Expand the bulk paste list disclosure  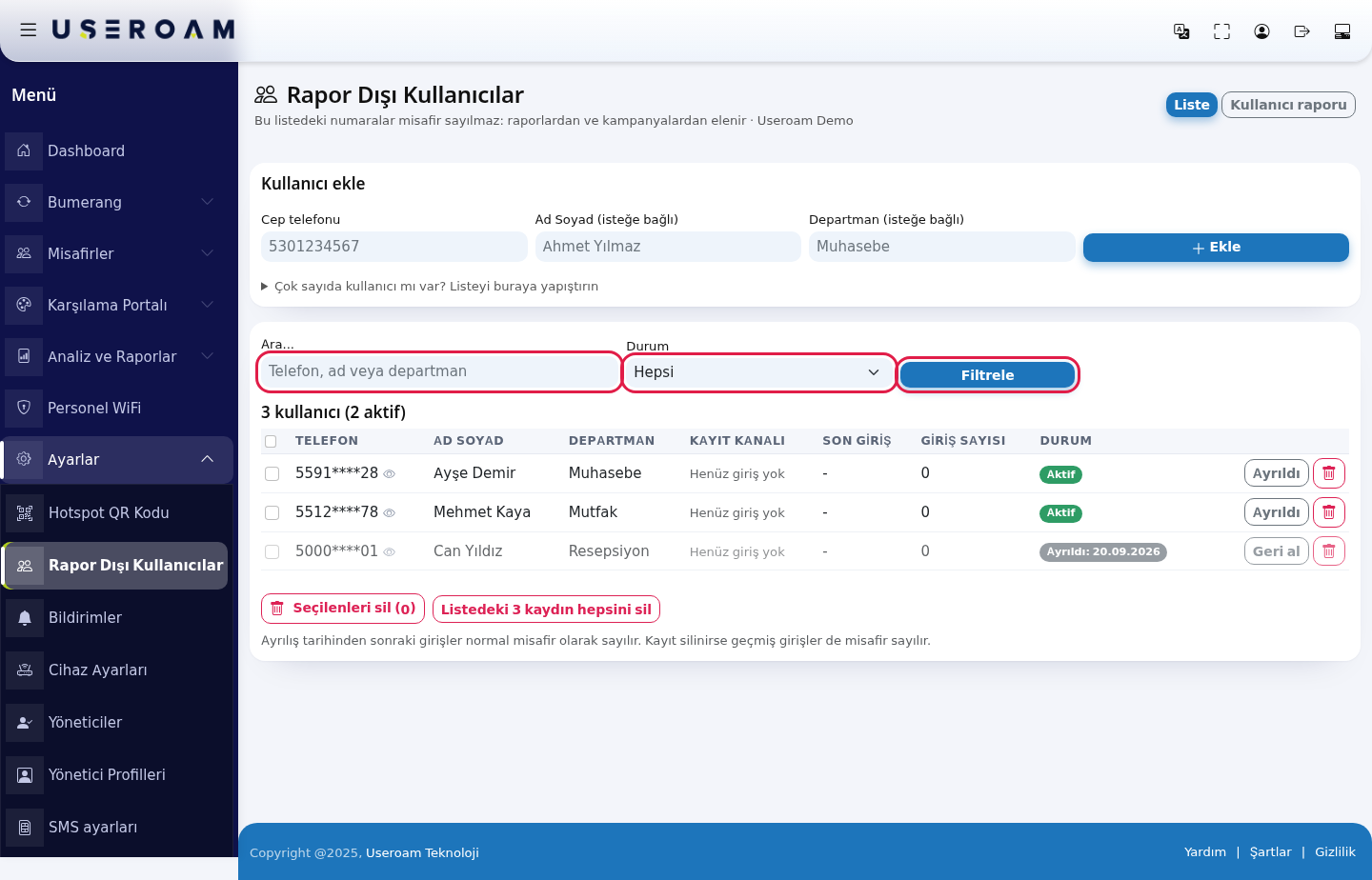(x=430, y=287)
